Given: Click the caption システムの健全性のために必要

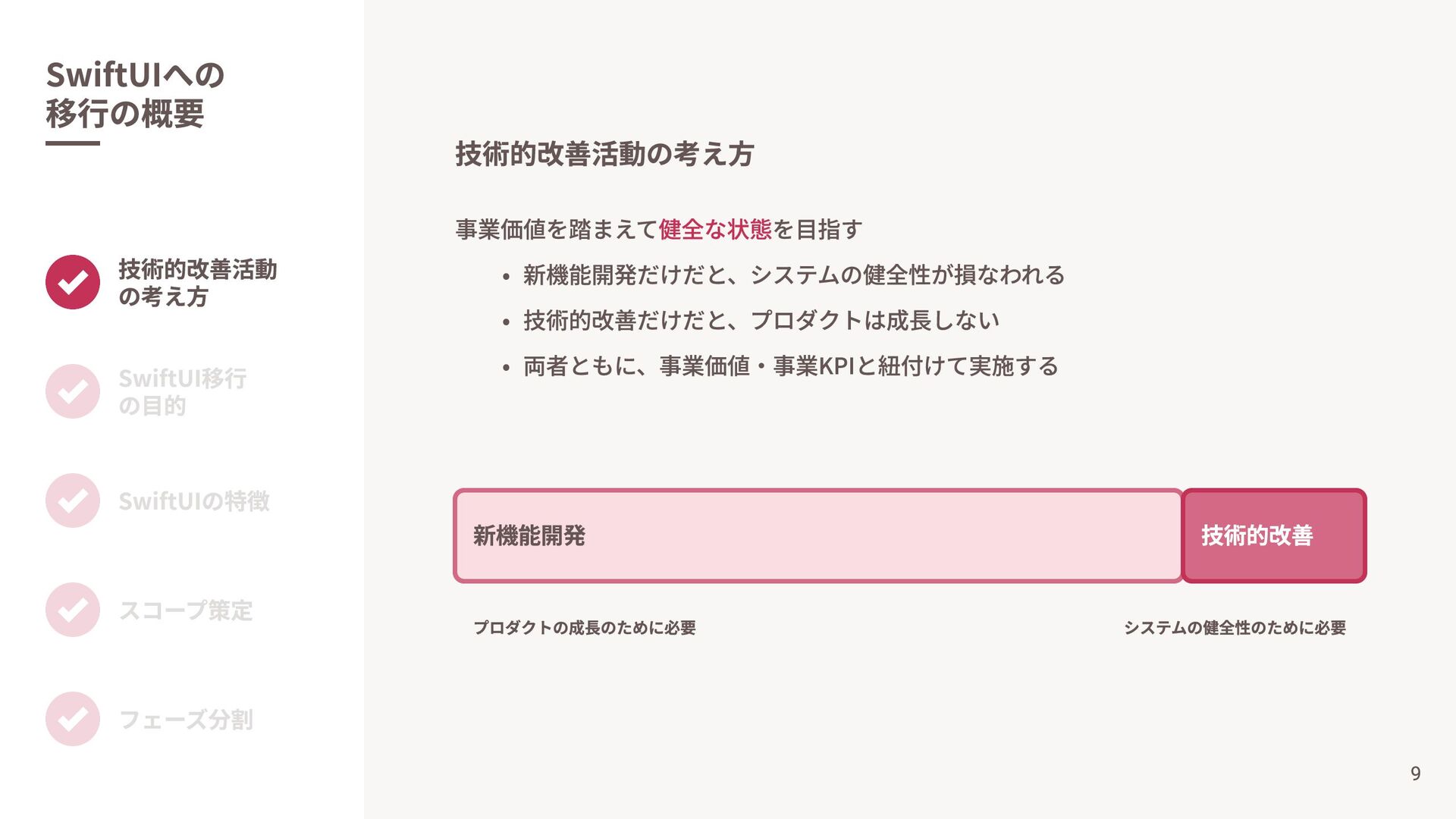Looking at the screenshot, I should 1235,628.
